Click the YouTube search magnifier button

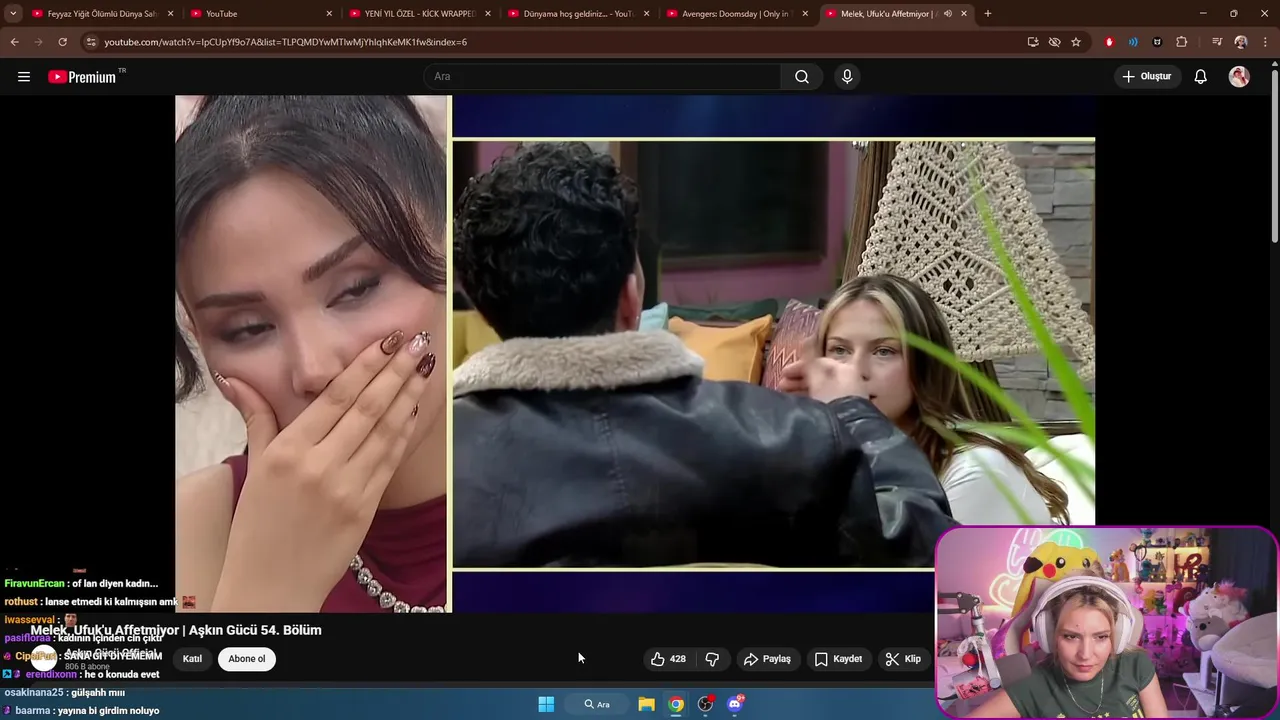click(802, 77)
